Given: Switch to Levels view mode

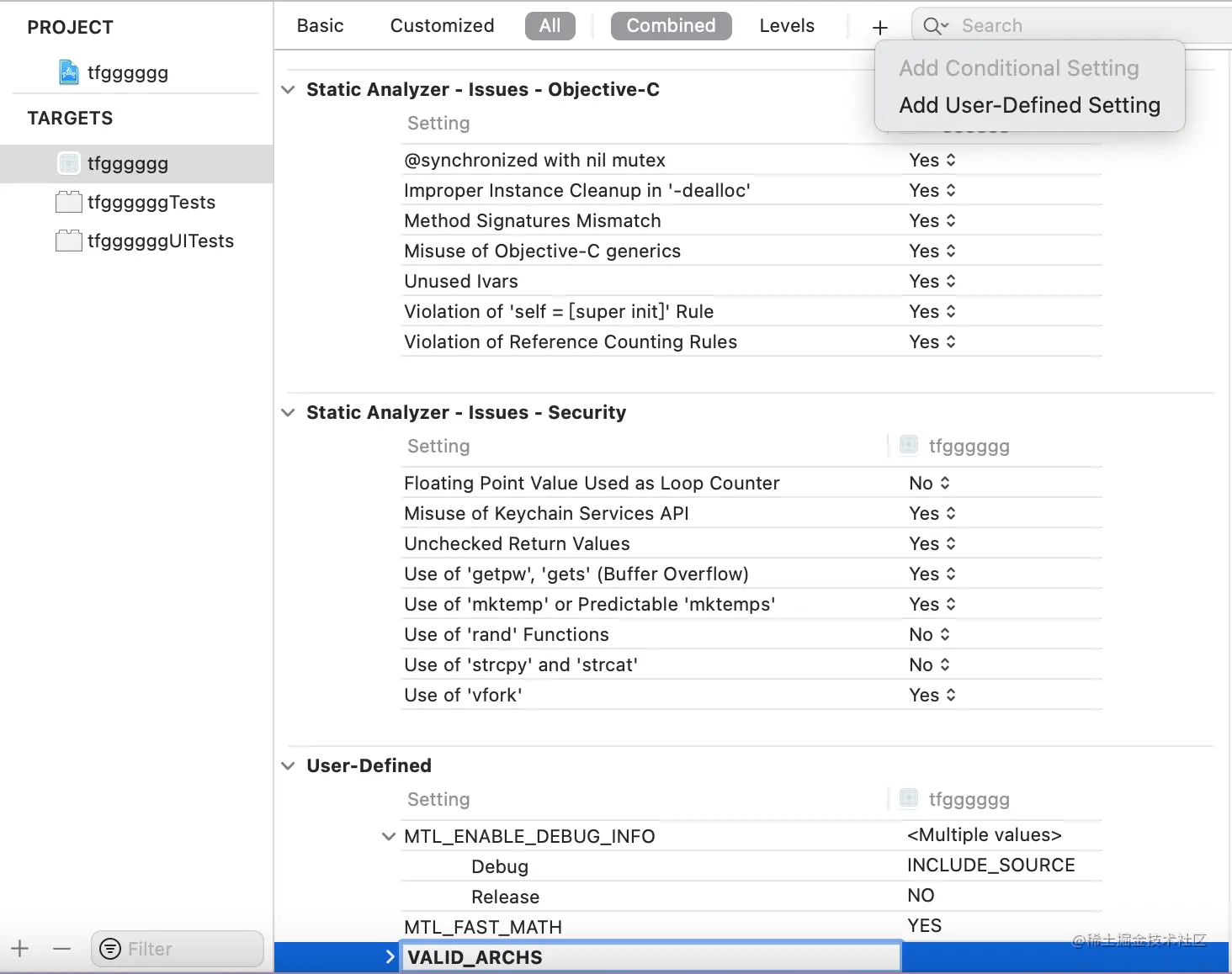Looking at the screenshot, I should click(787, 26).
